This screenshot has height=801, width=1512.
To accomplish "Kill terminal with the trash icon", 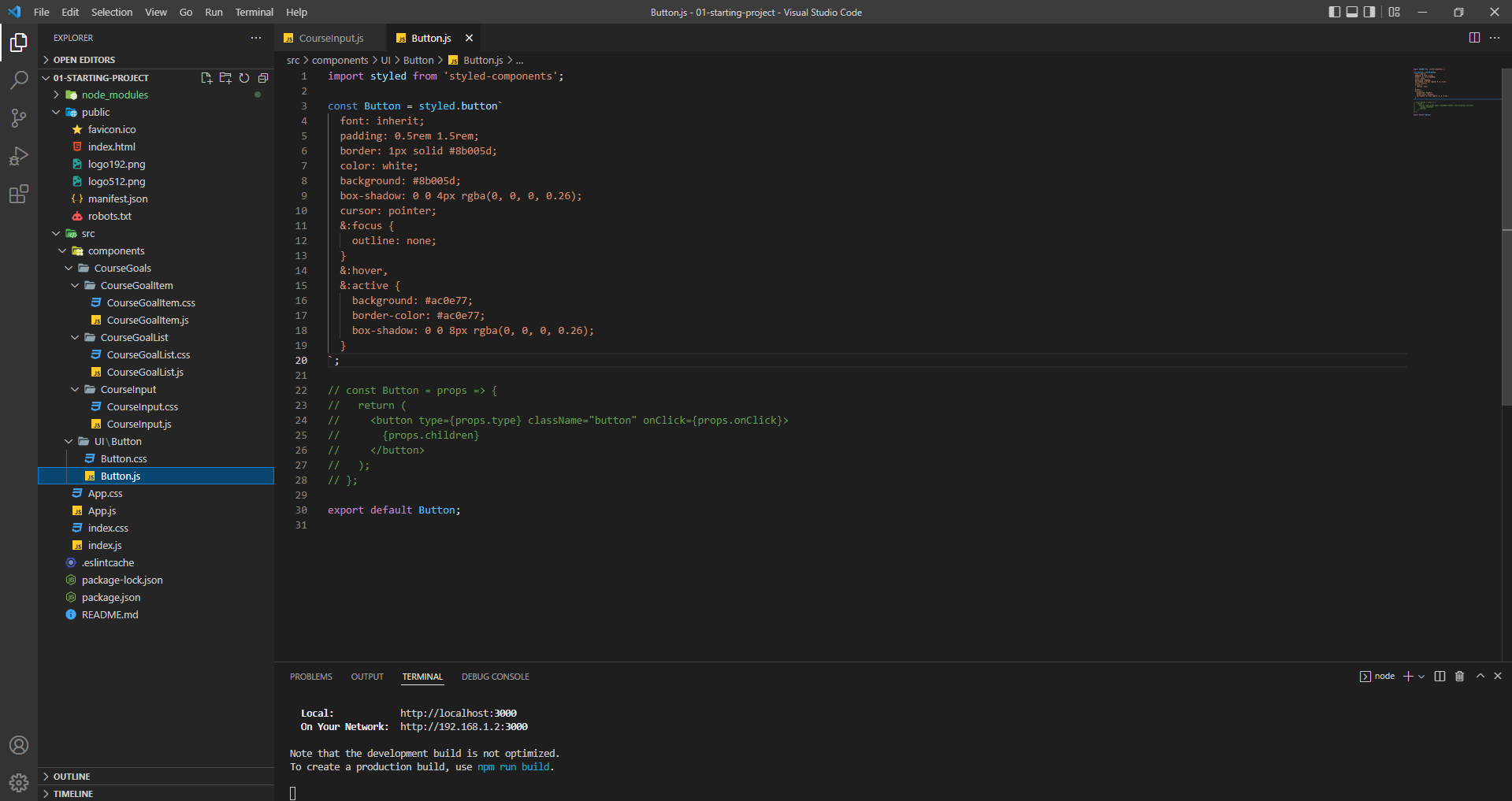I will point(1459,677).
